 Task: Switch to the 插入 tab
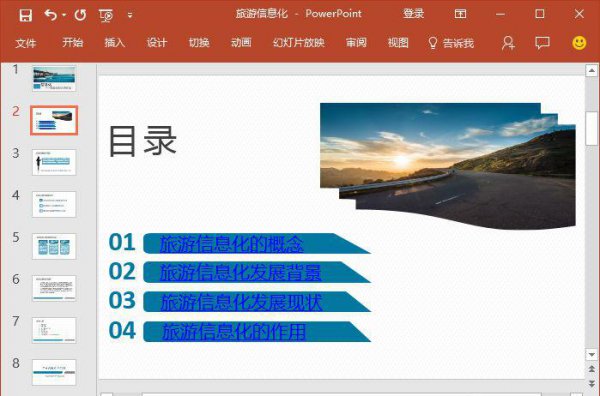point(115,42)
